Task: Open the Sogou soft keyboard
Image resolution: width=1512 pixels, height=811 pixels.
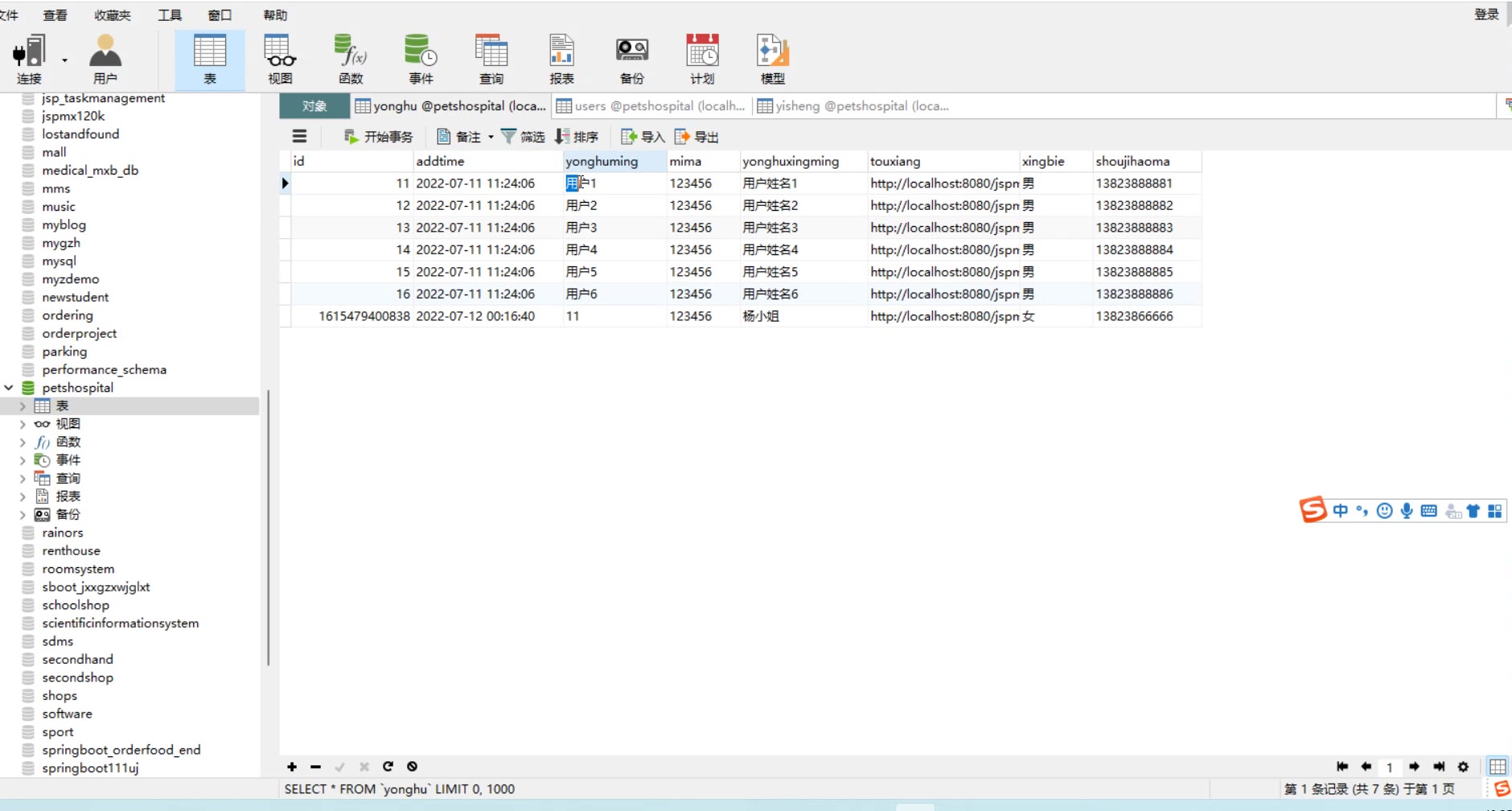Action: click(1428, 511)
